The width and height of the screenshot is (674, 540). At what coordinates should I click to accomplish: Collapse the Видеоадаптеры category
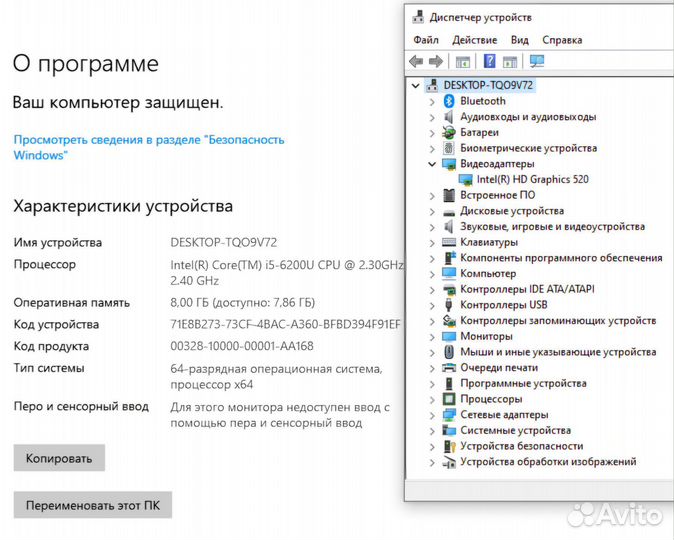[x=432, y=164]
